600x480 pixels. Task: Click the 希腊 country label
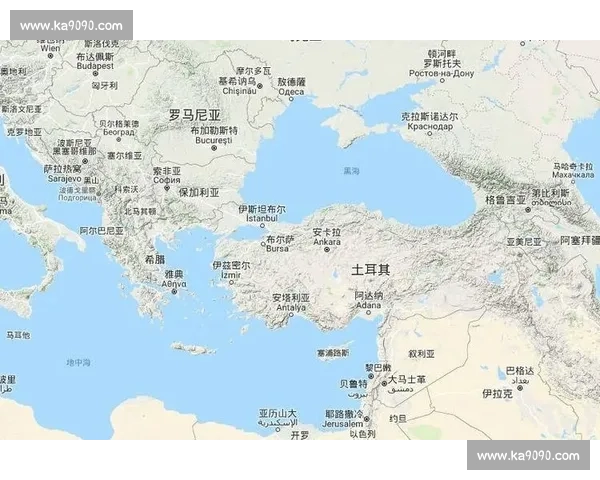pos(155,260)
